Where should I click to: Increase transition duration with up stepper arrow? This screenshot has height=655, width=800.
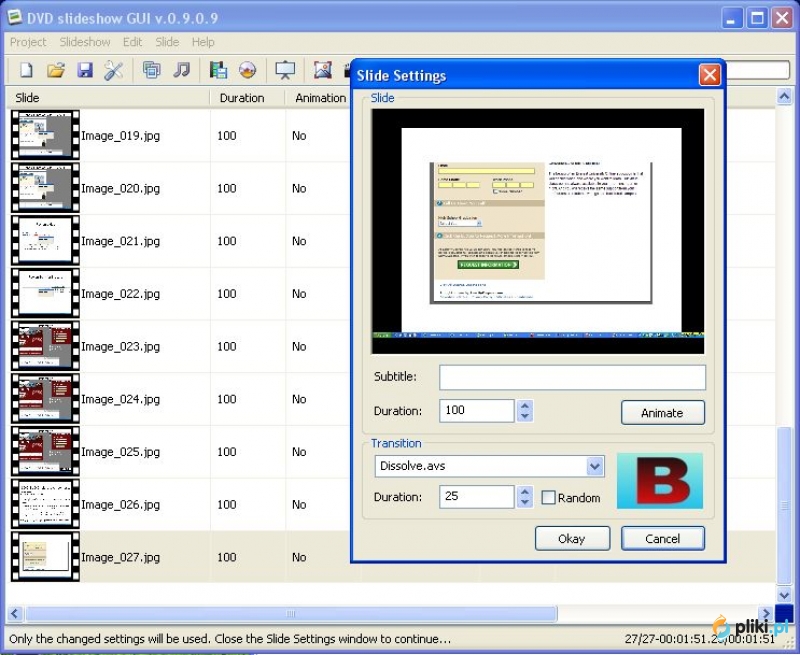(526, 491)
